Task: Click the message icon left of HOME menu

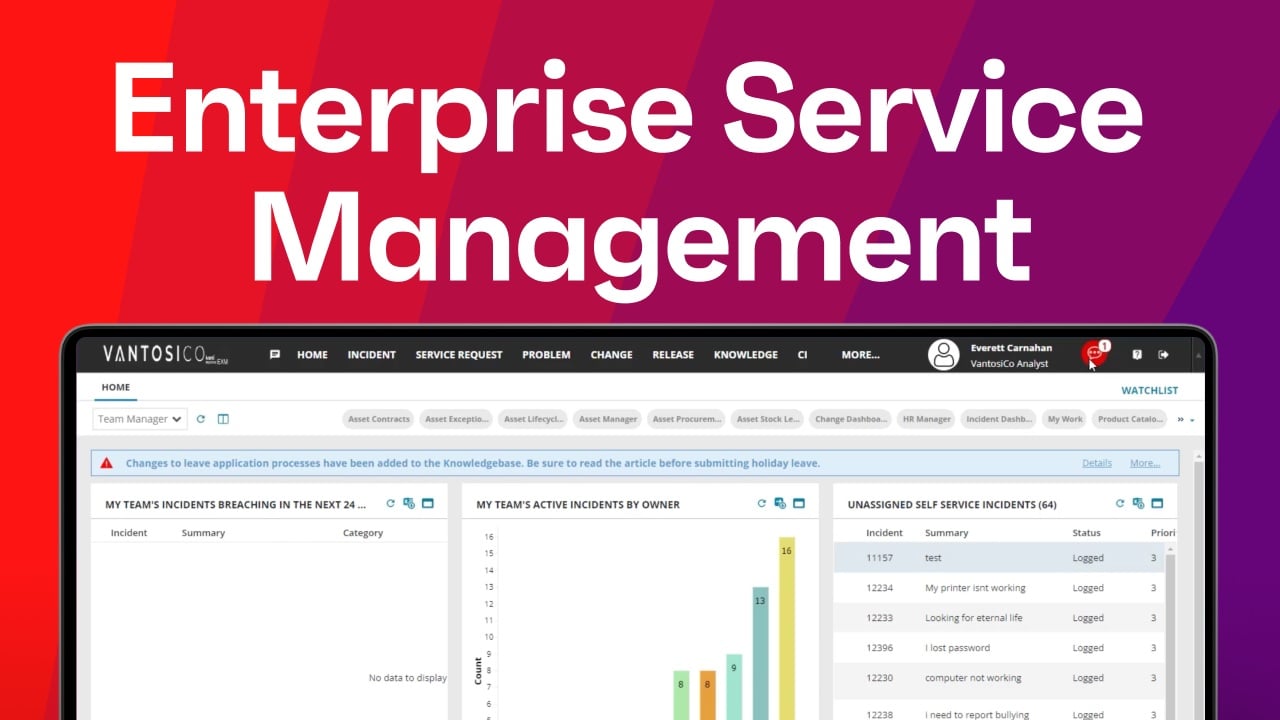Action: [x=275, y=354]
